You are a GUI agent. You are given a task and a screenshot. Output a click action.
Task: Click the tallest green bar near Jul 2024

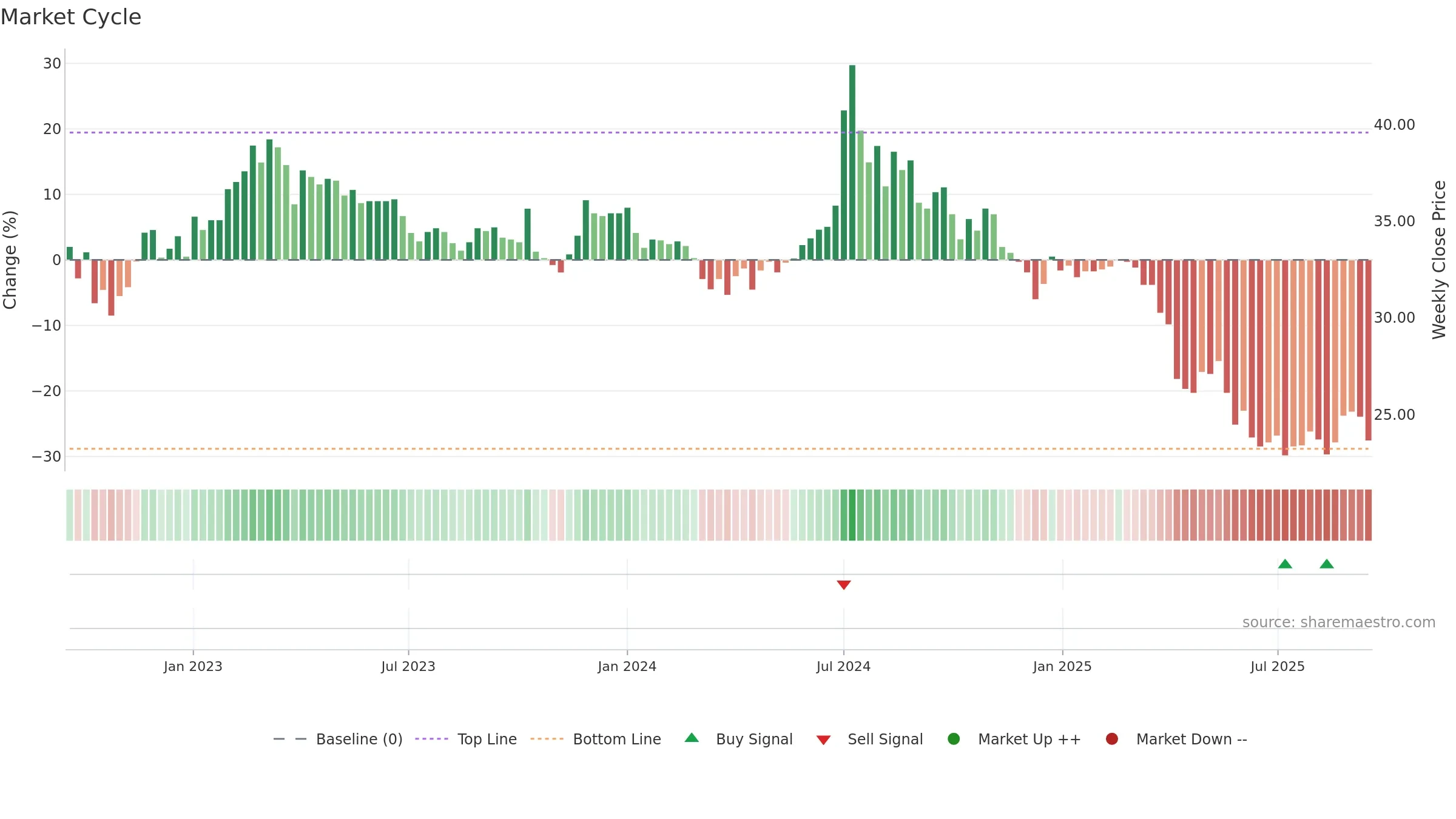[x=852, y=163]
